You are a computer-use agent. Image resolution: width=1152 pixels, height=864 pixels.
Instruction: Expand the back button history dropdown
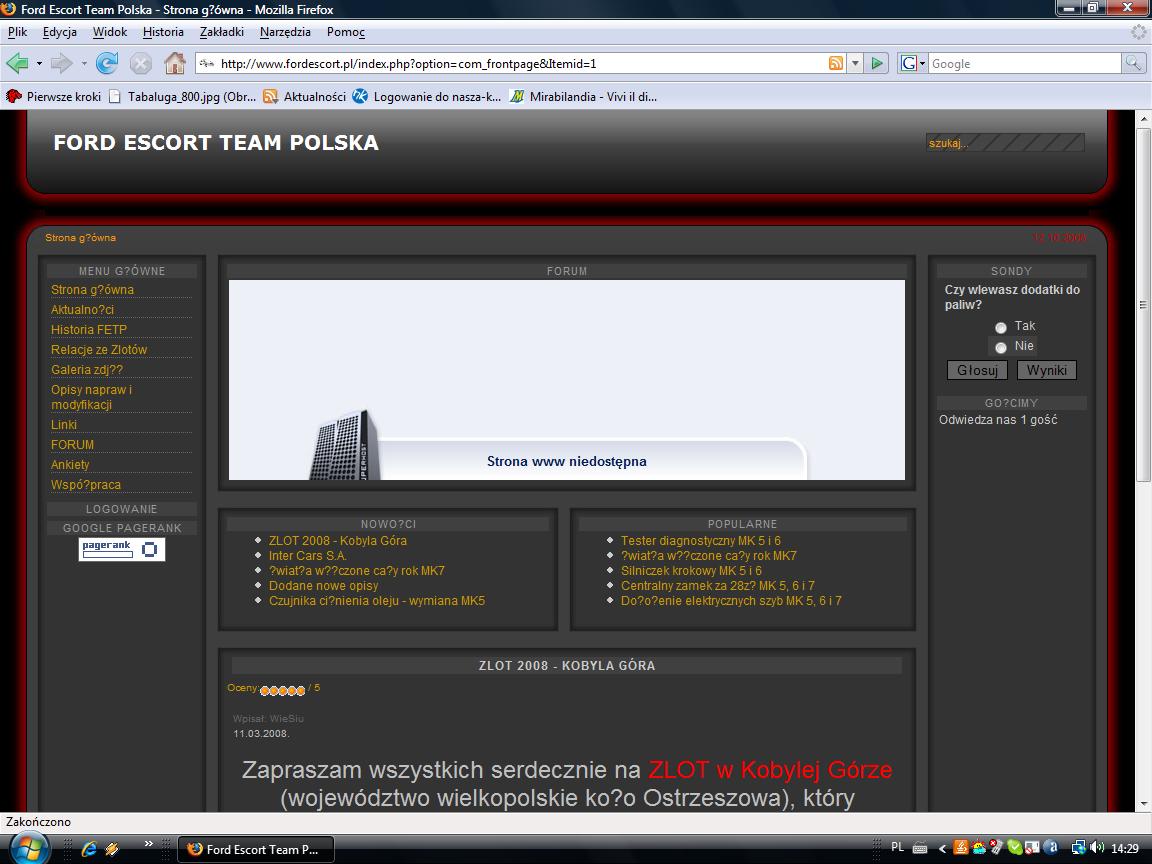[x=39, y=63]
